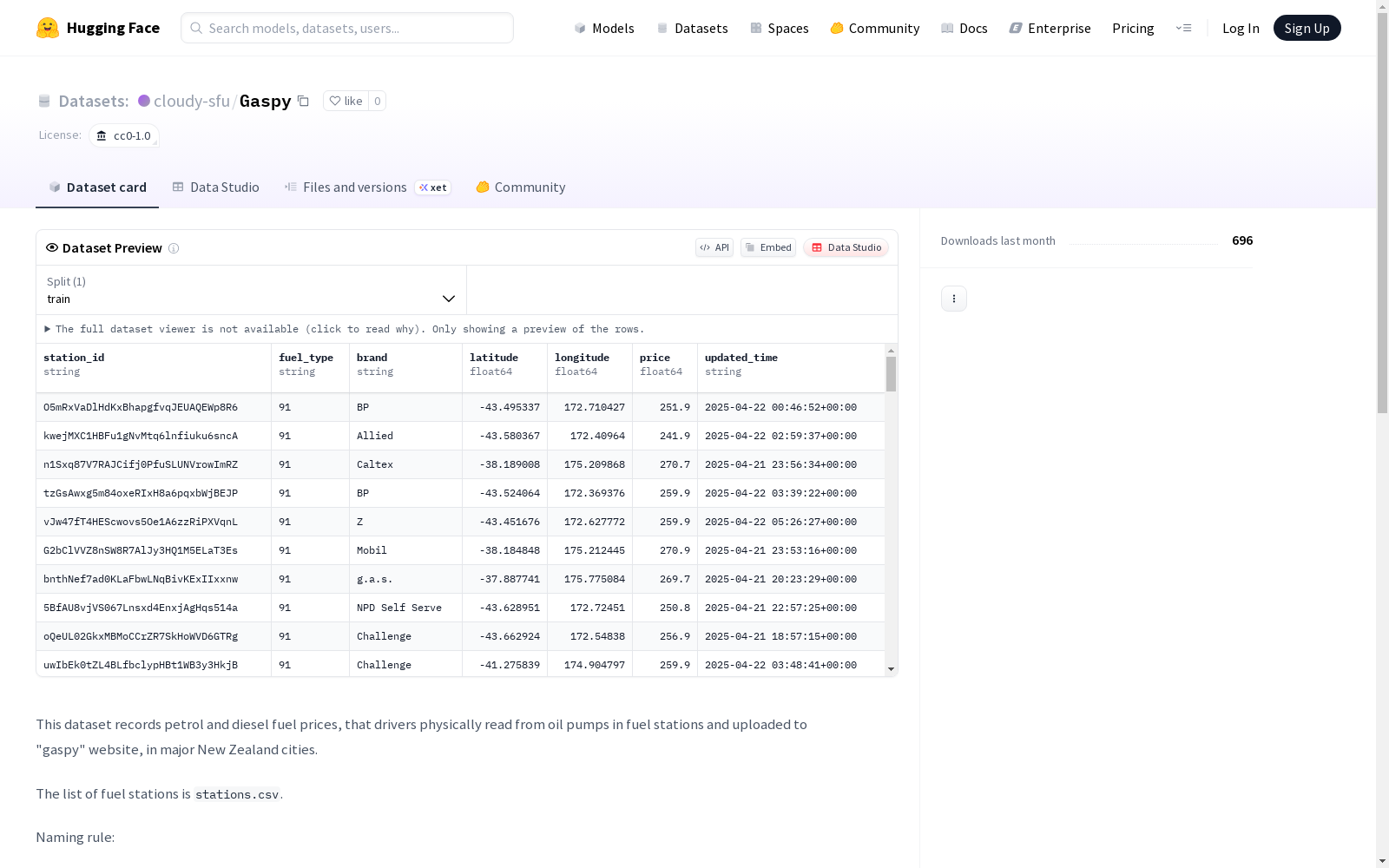The width and height of the screenshot is (1389, 868).
Task: Select the NPD Self Serve brand cell
Action: 406,608
